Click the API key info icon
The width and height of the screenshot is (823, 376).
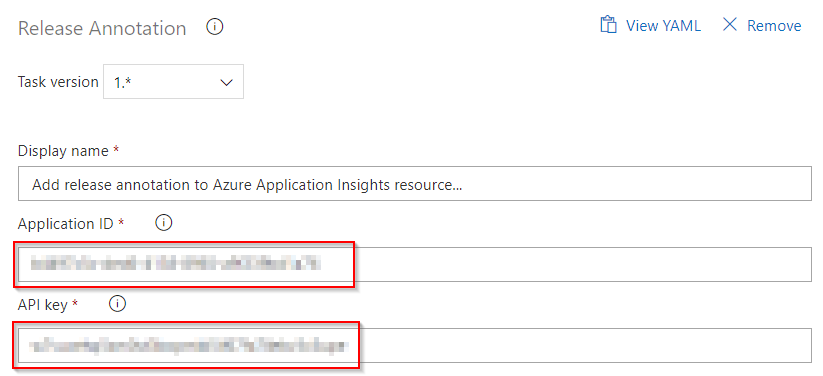118,304
